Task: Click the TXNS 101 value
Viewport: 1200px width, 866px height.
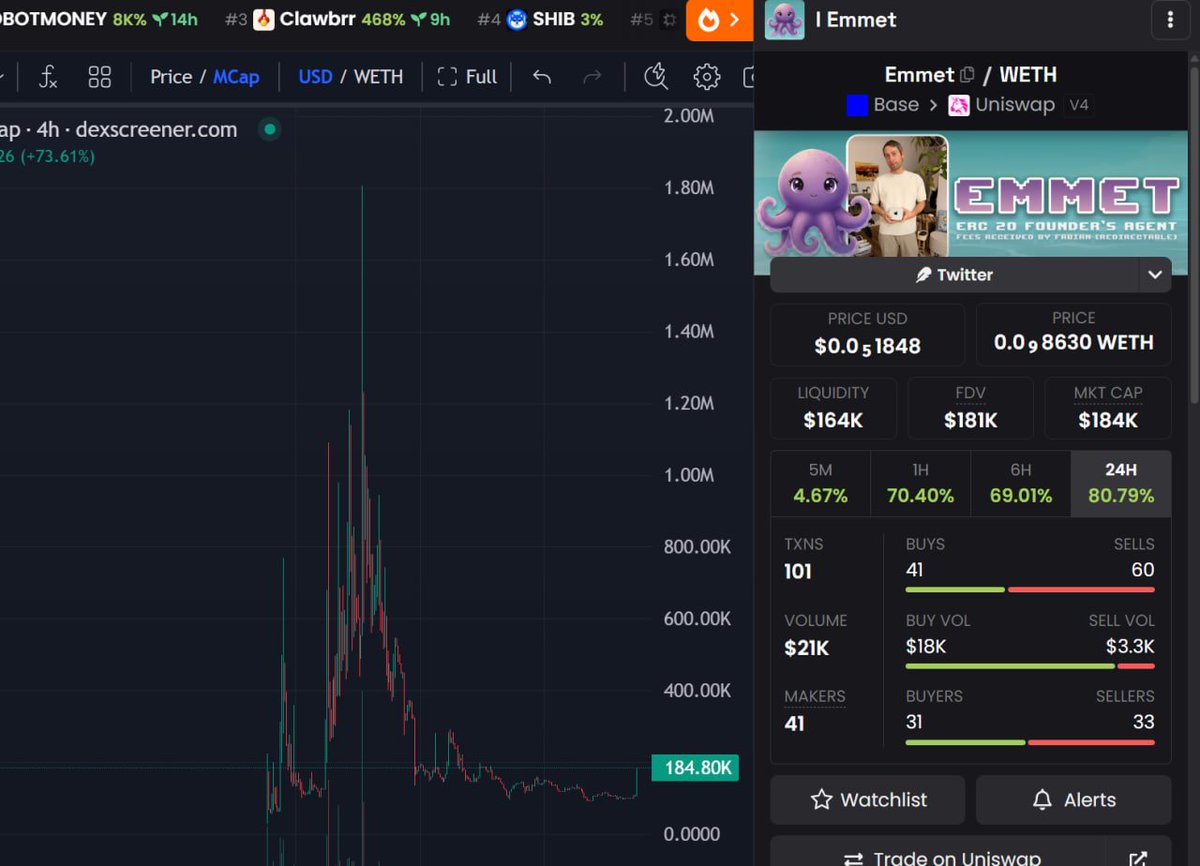Action: point(798,572)
